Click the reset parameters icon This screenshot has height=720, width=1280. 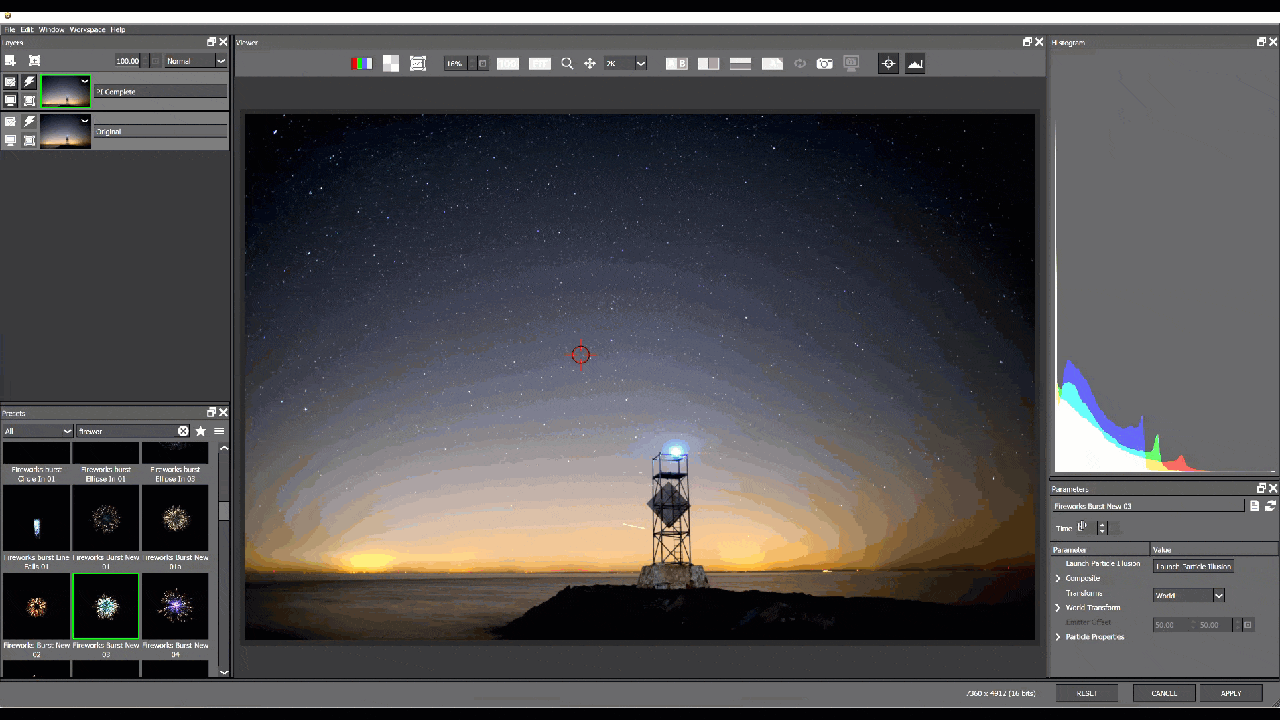pos(1270,506)
